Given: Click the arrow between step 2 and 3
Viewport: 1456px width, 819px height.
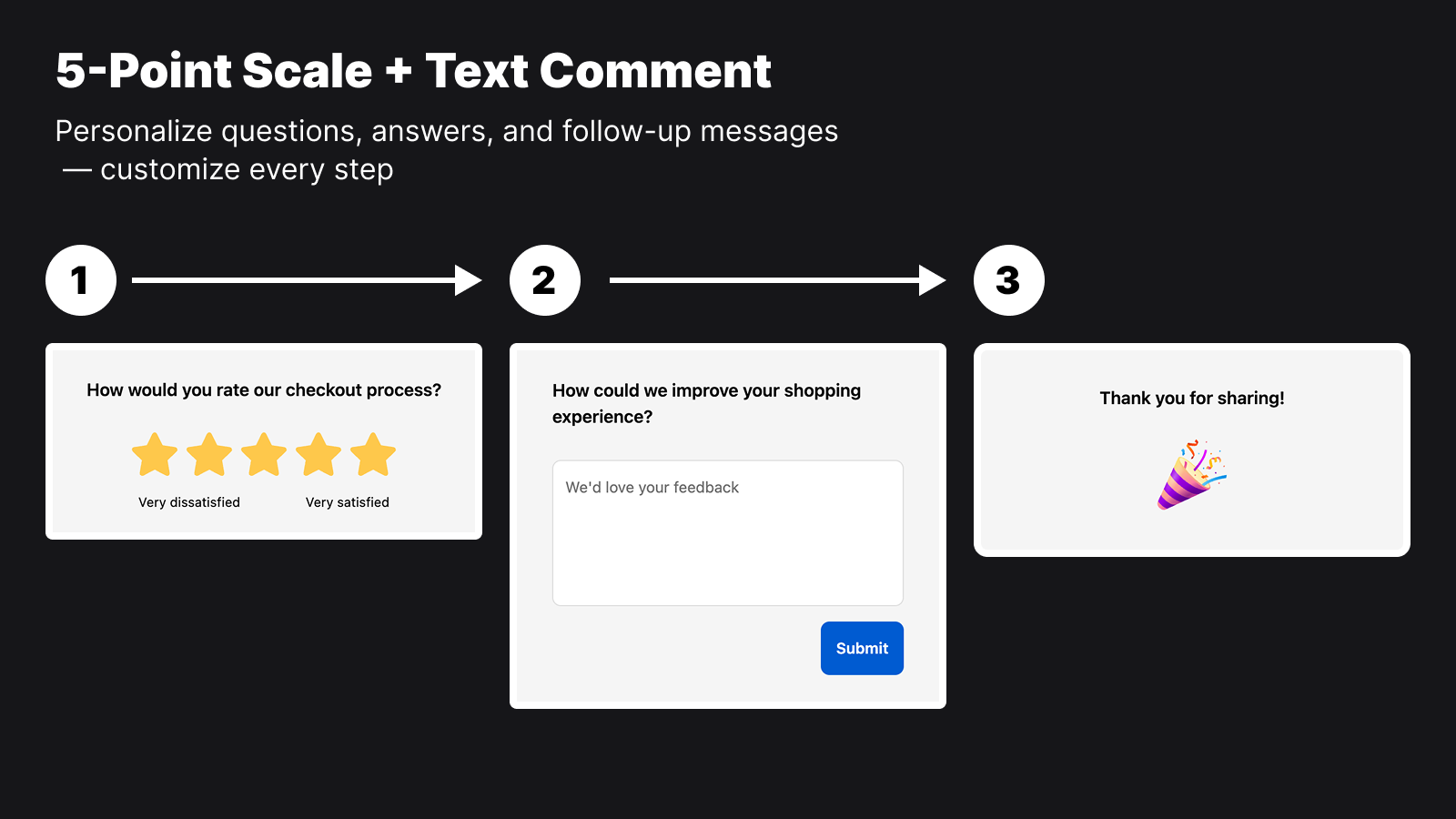Looking at the screenshot, I should [x=778, y=280].
